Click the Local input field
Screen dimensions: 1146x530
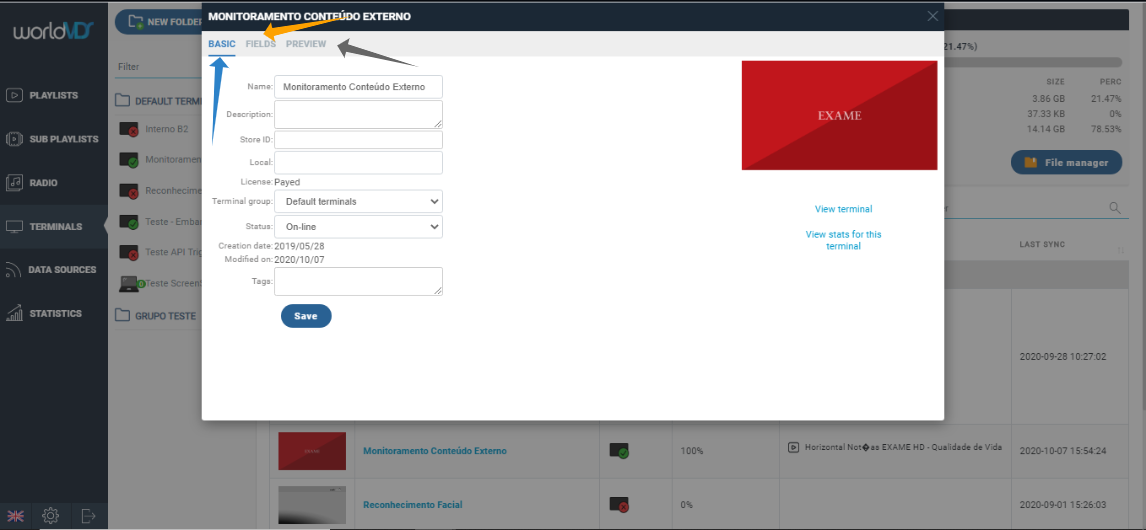pos(358,162)
